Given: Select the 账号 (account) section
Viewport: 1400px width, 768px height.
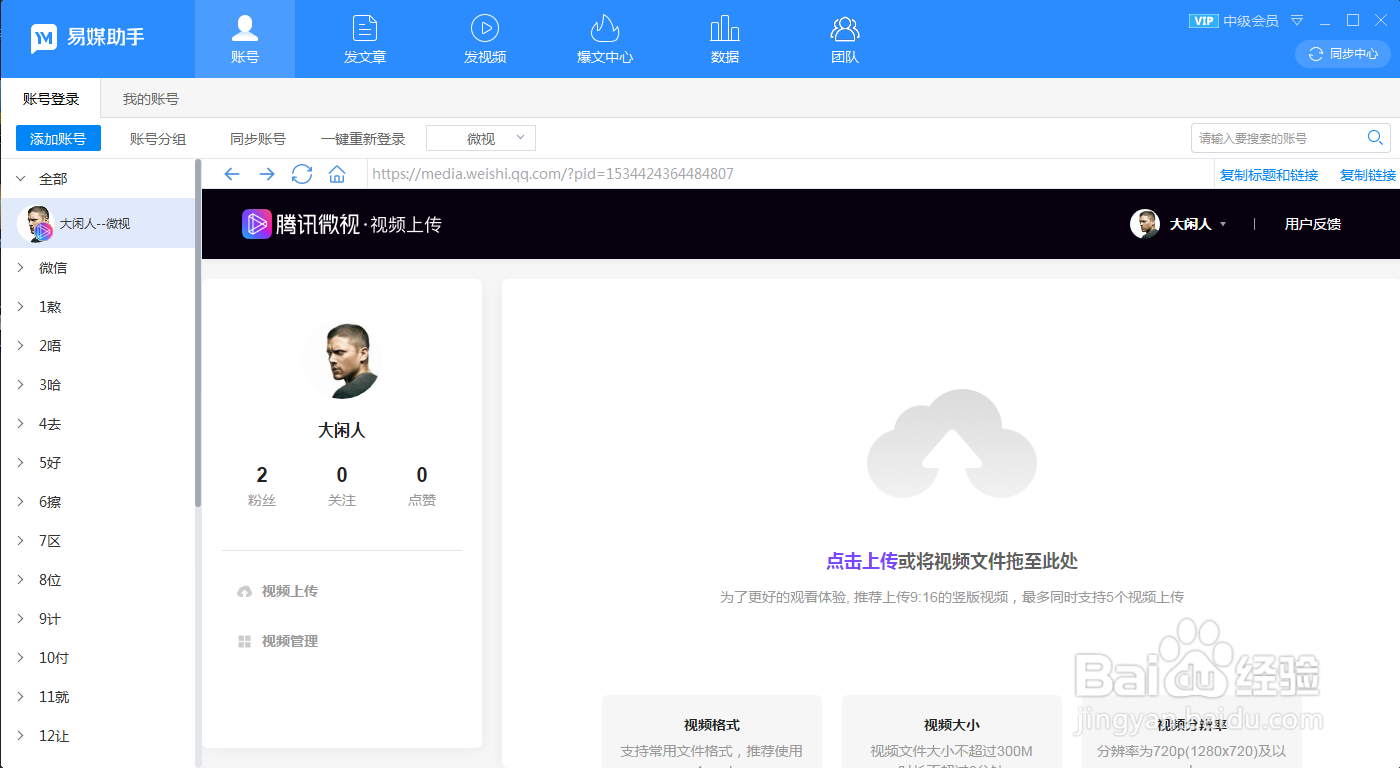Looking at the screenshot, I should 244,38.
